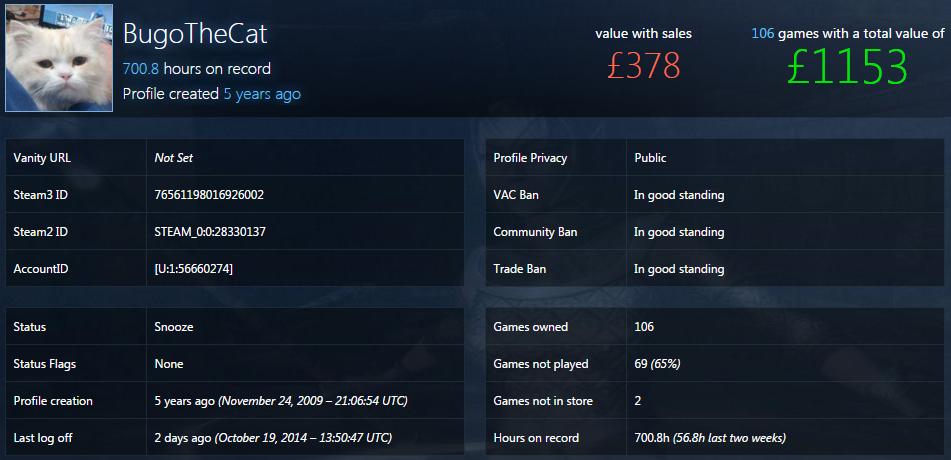Click the BugoTheCat profile name
Viewport: 951px width, 460px height.
point(195,34)
